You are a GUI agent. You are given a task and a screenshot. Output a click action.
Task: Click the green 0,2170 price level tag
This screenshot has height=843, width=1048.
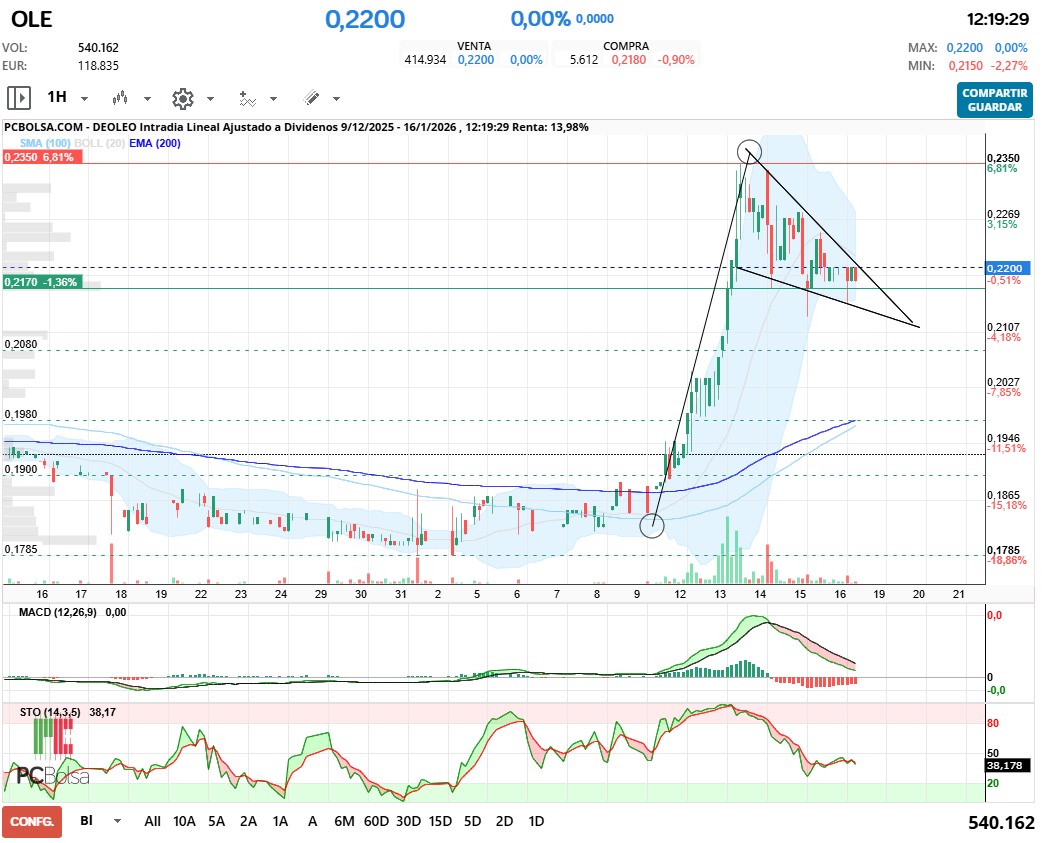[x=40, y=283]
